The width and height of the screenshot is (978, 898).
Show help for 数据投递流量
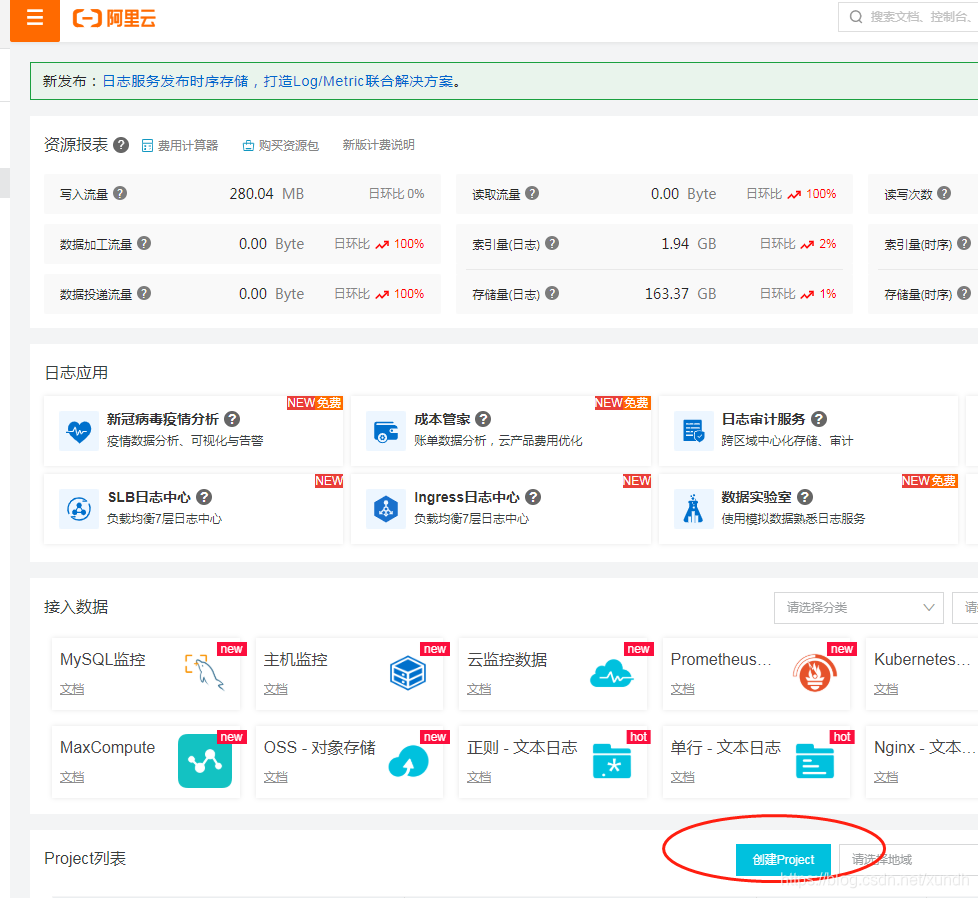coord(144,293)
